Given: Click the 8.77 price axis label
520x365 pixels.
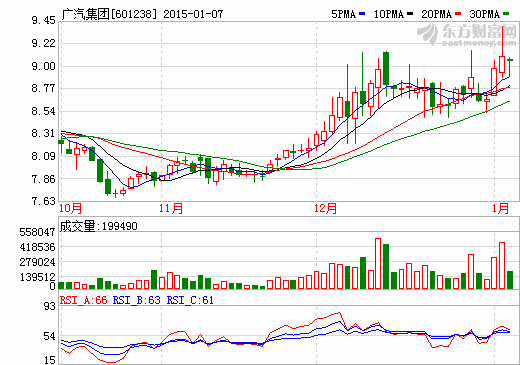Looking at the screenshot, I should [x=44, y=89].
